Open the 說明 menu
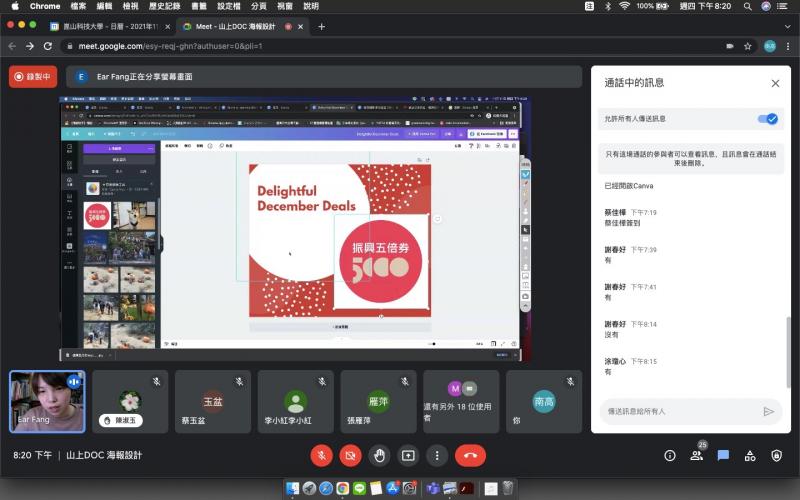 click(x=311, y=6)
